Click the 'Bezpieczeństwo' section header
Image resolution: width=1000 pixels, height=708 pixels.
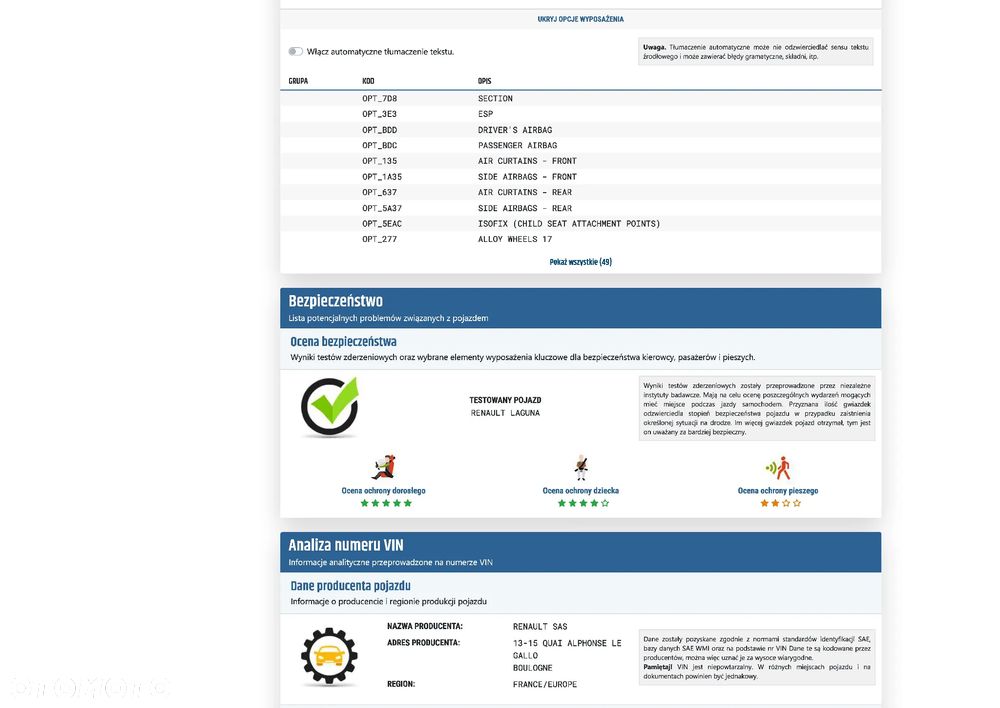[x=335, y=301]
